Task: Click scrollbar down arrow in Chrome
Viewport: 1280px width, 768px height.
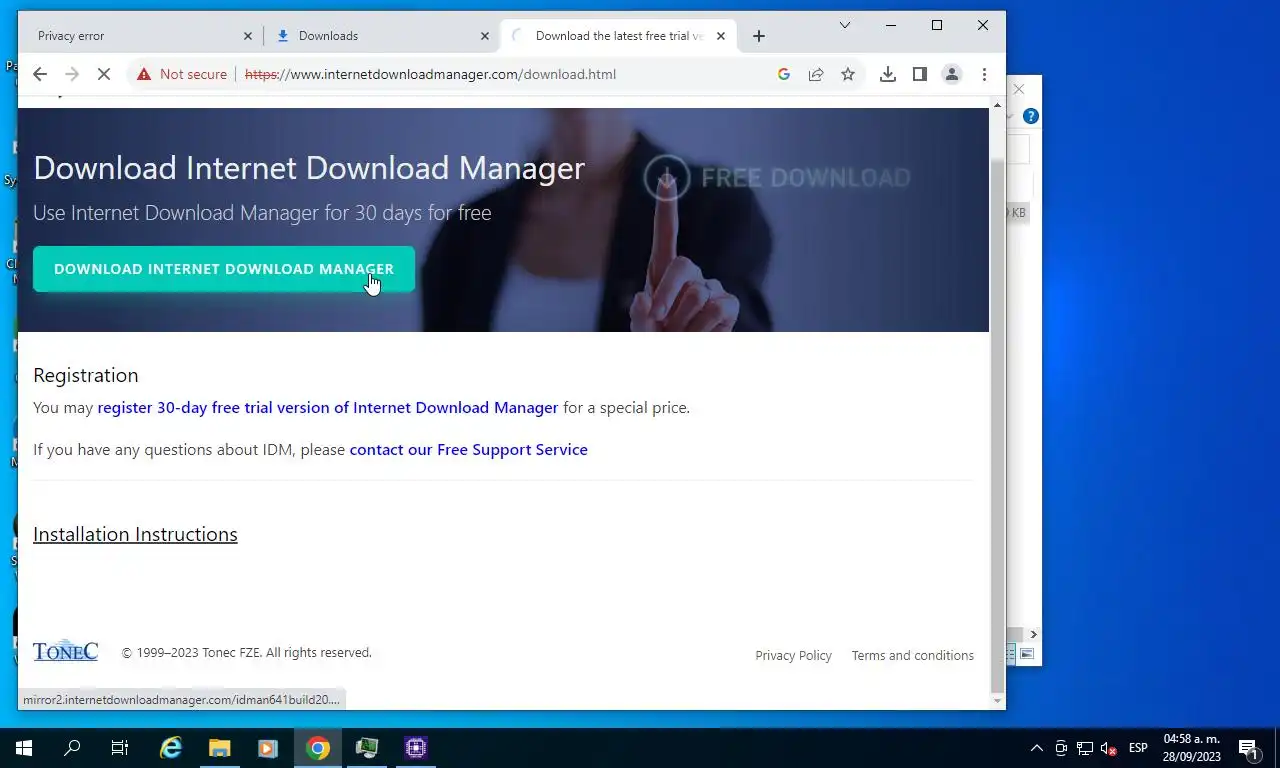Action: (997, 701)
